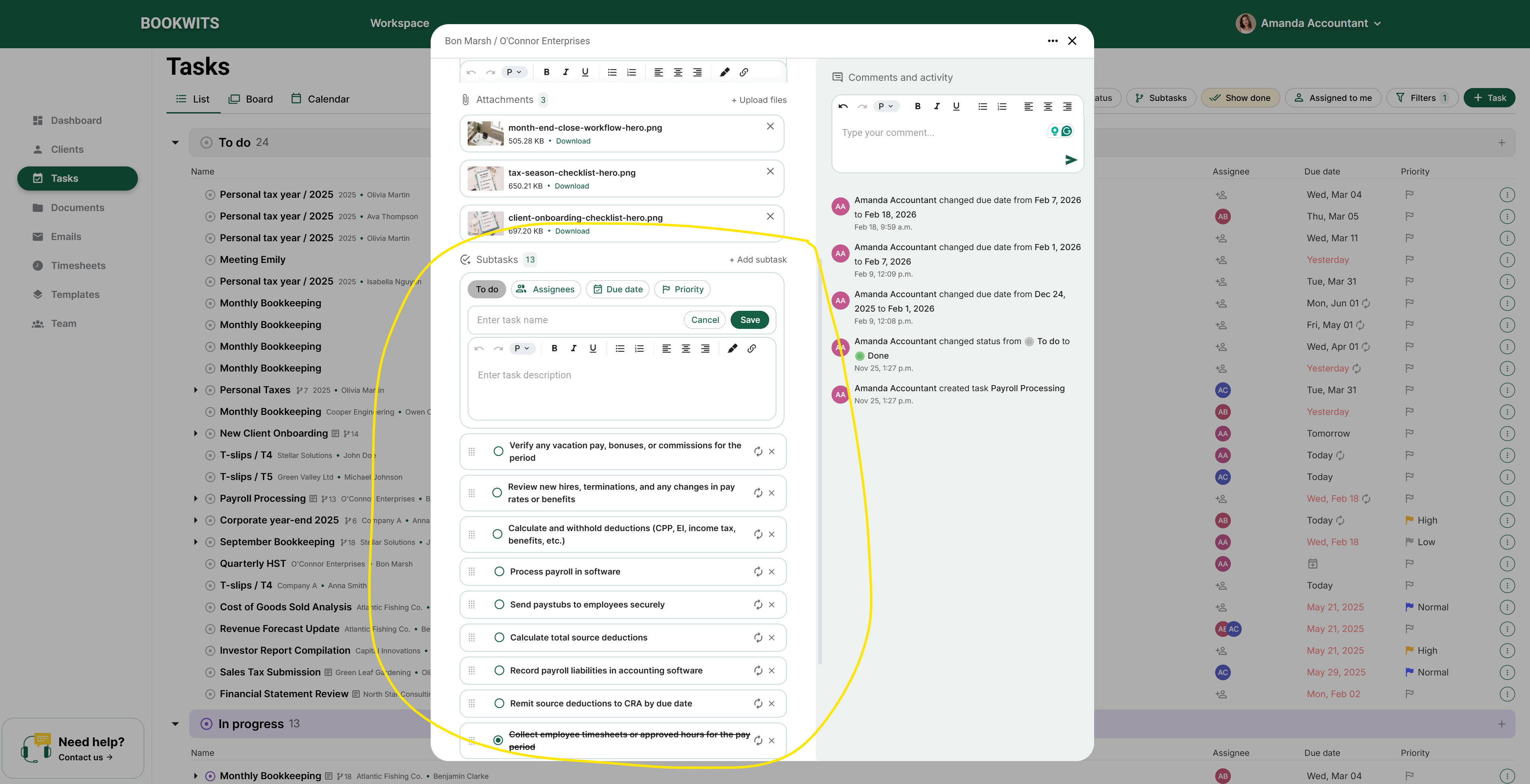
Task: Expand the Payroll Processing task
Action: click(195, 498)
